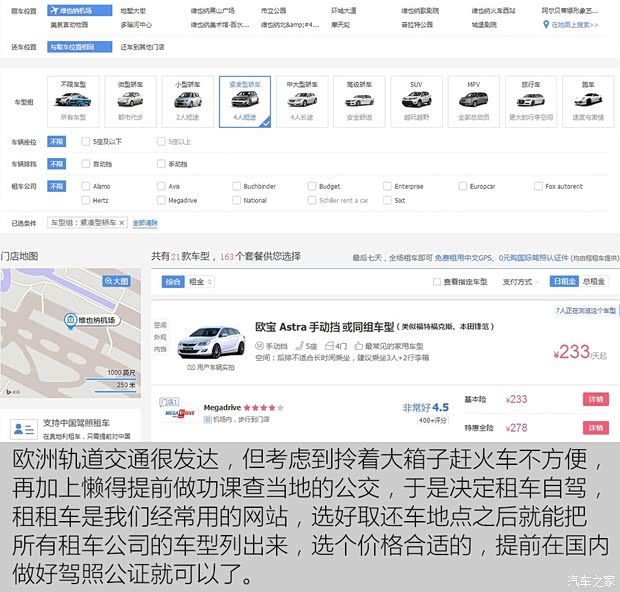Click the 支持中国驾照租车 ID card icon
Screen dimensions: 620x592
point(23,429)
